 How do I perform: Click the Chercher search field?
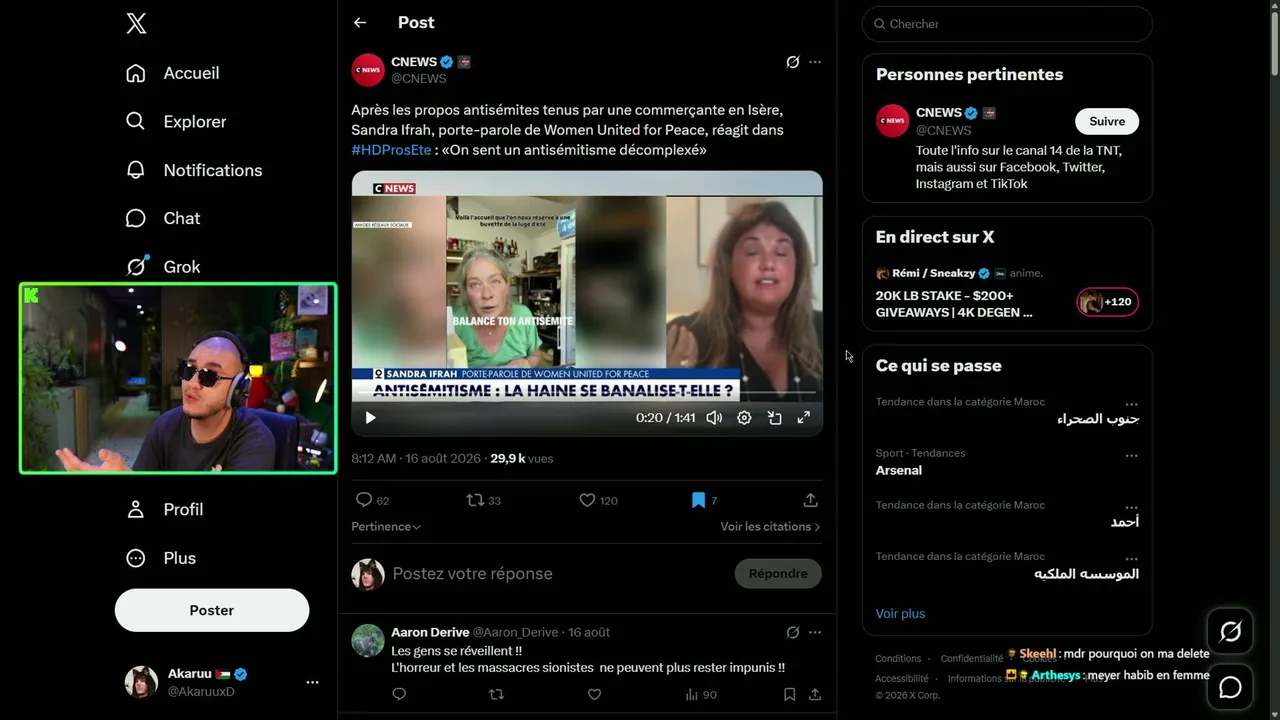coord(1007,24)
